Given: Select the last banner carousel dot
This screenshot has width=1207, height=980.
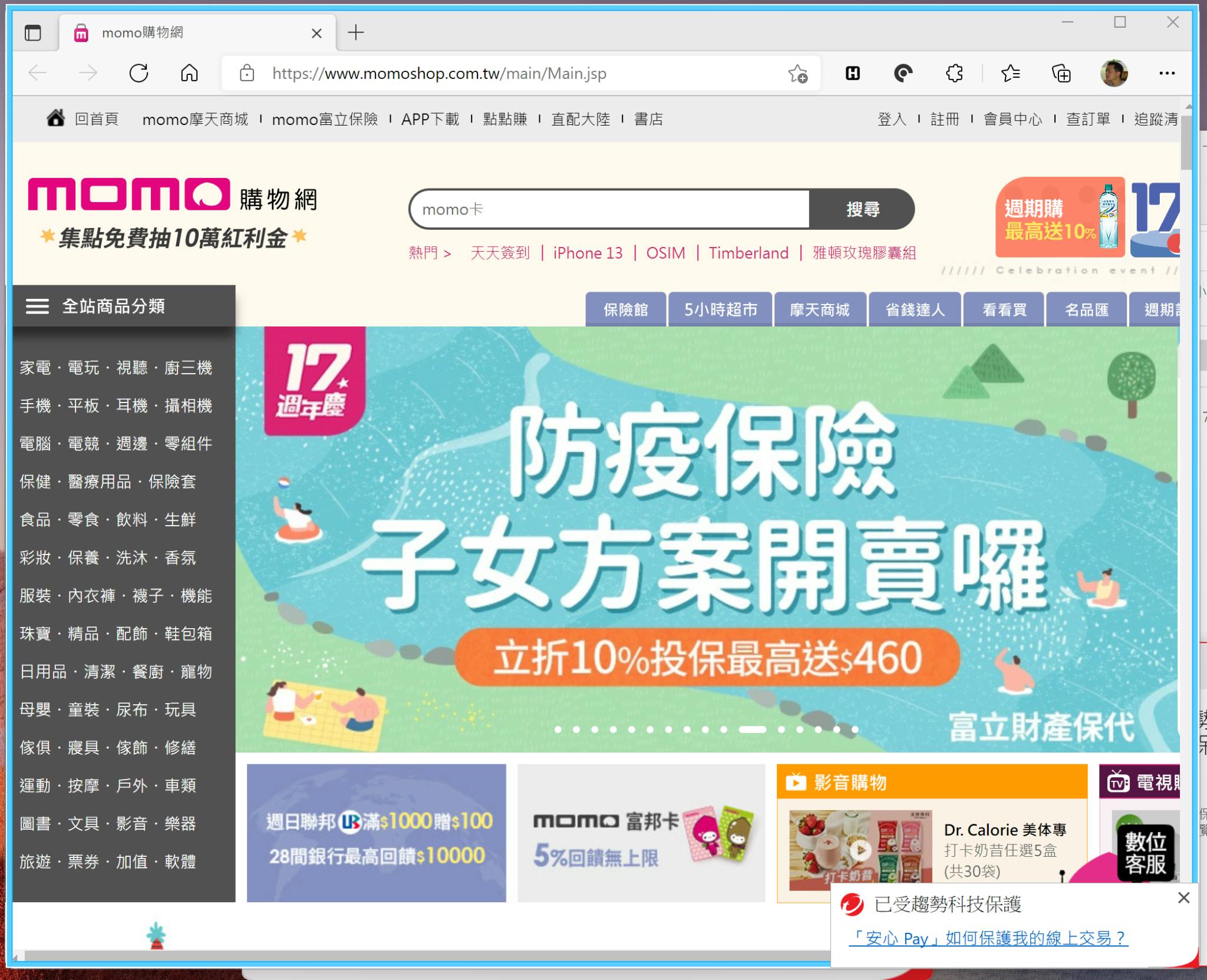Looking at the screenshot, I should click(855, 730).
